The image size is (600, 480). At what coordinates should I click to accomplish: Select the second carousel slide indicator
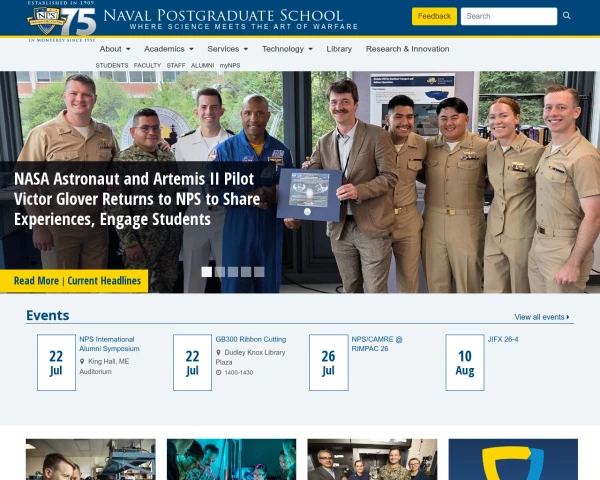[220, 272]
